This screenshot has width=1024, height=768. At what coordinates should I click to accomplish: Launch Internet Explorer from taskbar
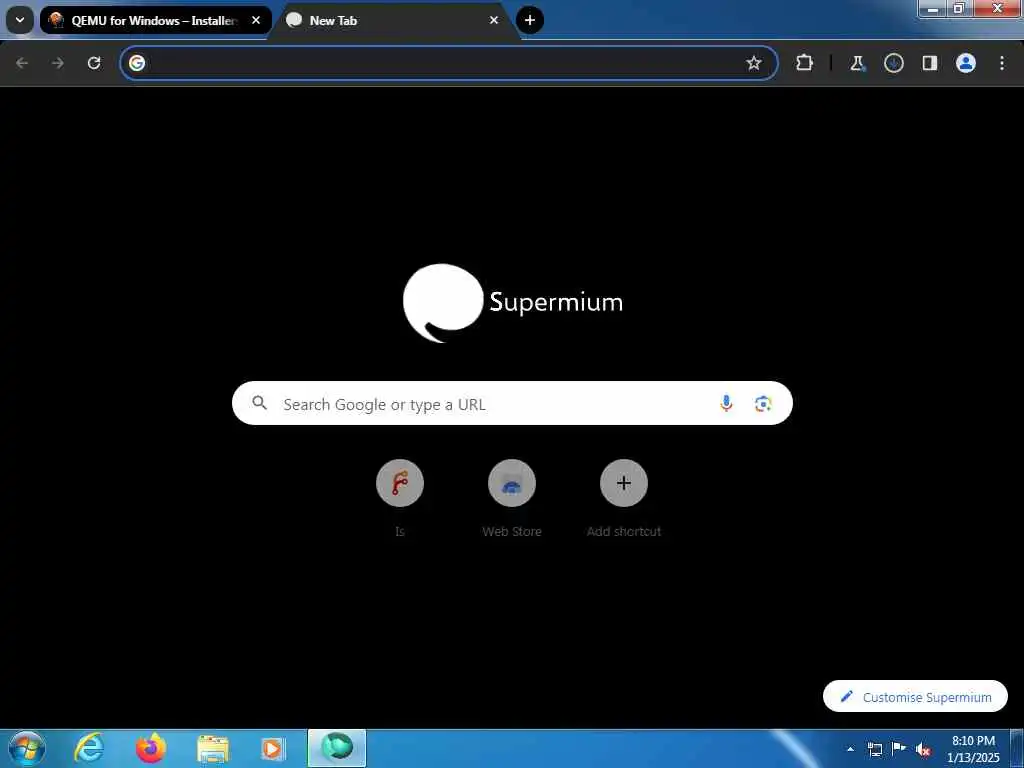coord(89,748)
